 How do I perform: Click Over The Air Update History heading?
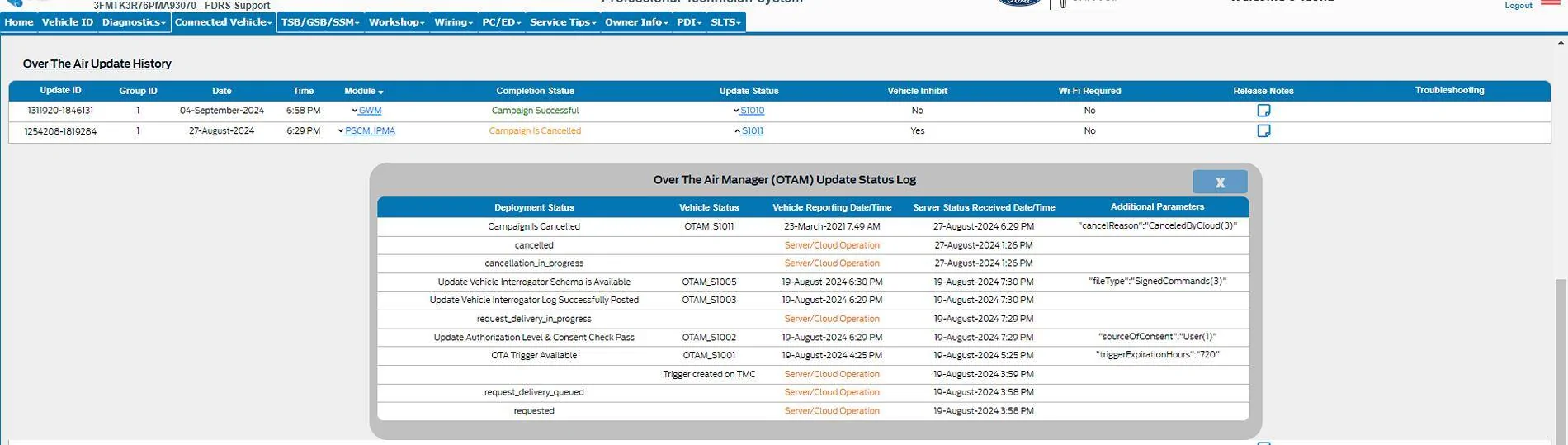97,64
